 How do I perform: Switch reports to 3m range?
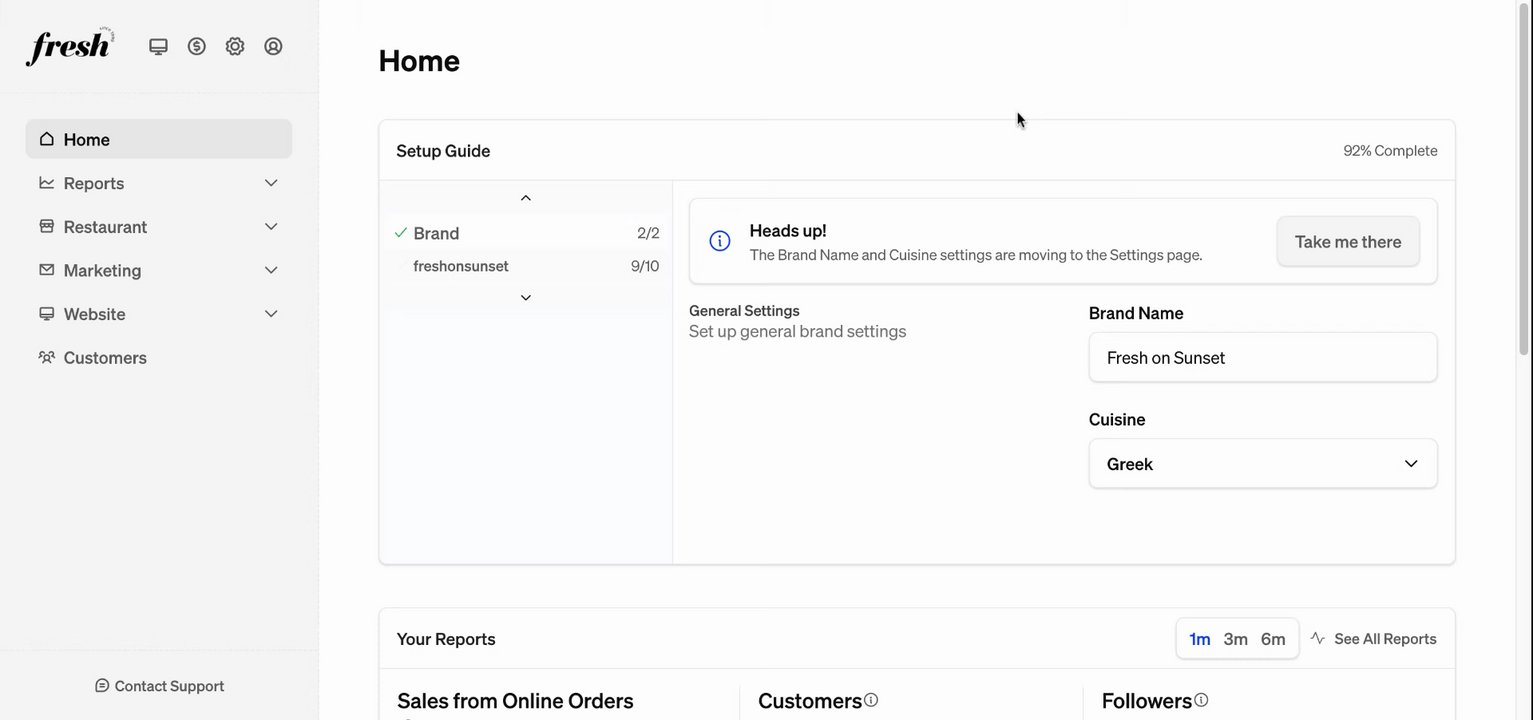1236,639
